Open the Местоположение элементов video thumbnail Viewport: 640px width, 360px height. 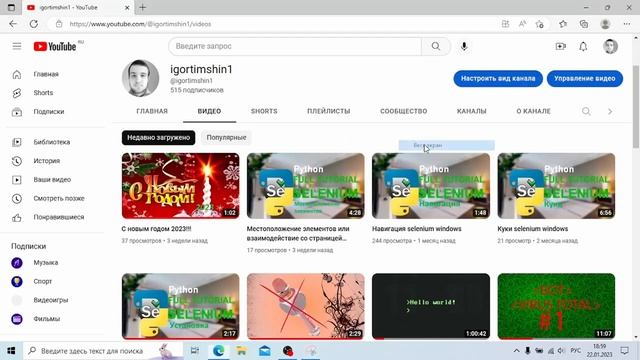coord(306,186)
